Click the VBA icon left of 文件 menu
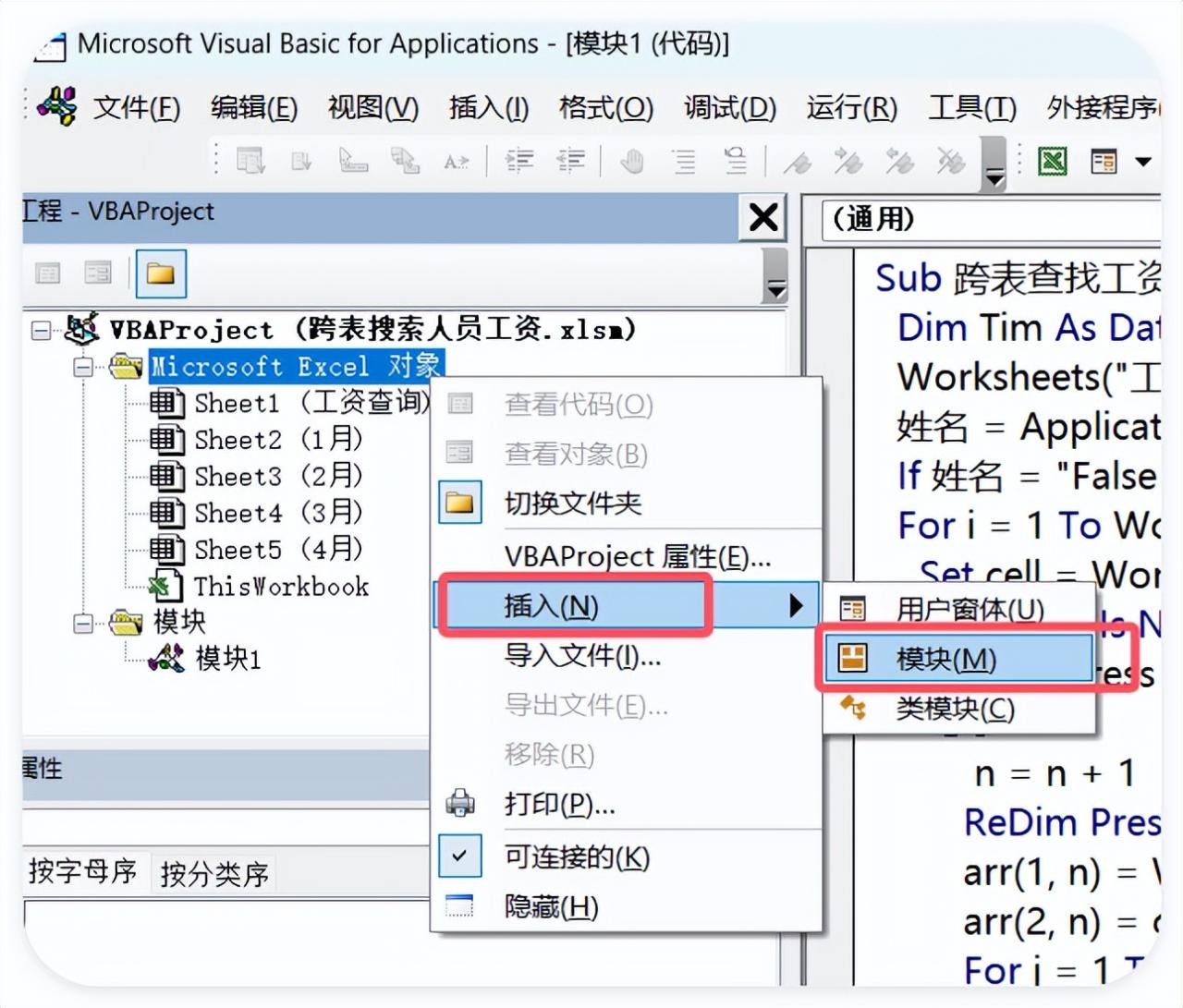Image resolution: width=1183 pixels, height=1008 pixels. [58, 106]
